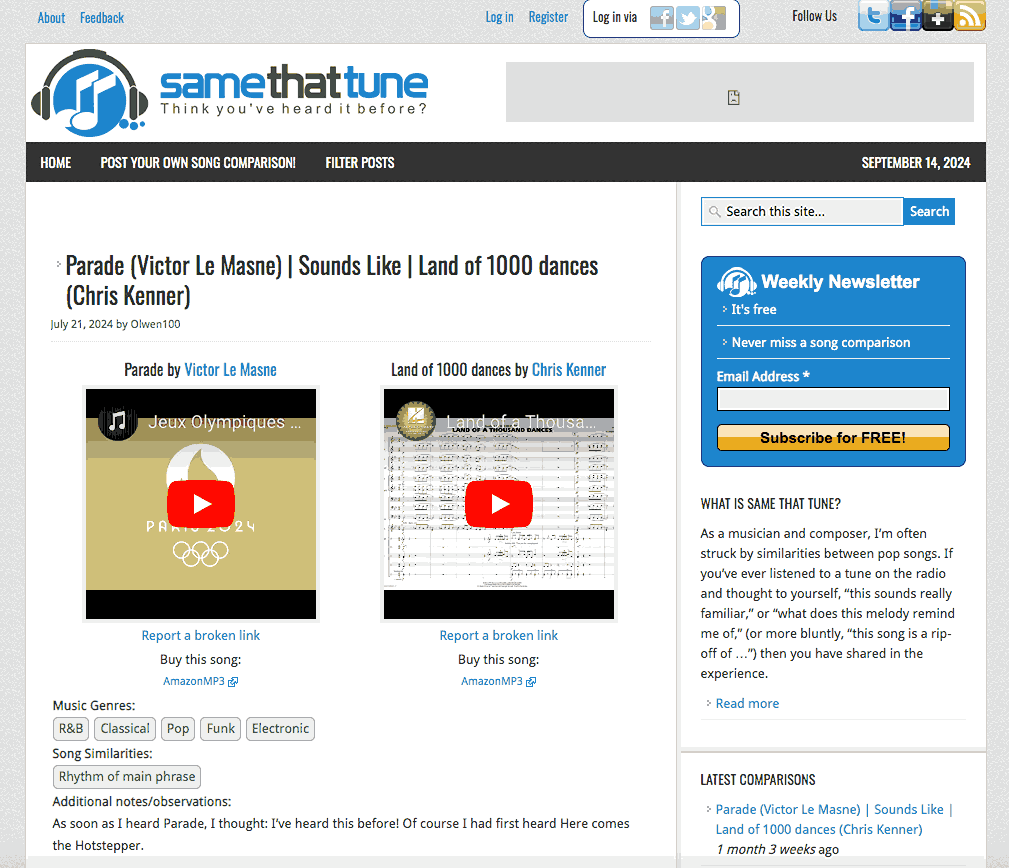Click the Log in link
1009x868 pixels.
pyautogui.click(x=499, y=17)
